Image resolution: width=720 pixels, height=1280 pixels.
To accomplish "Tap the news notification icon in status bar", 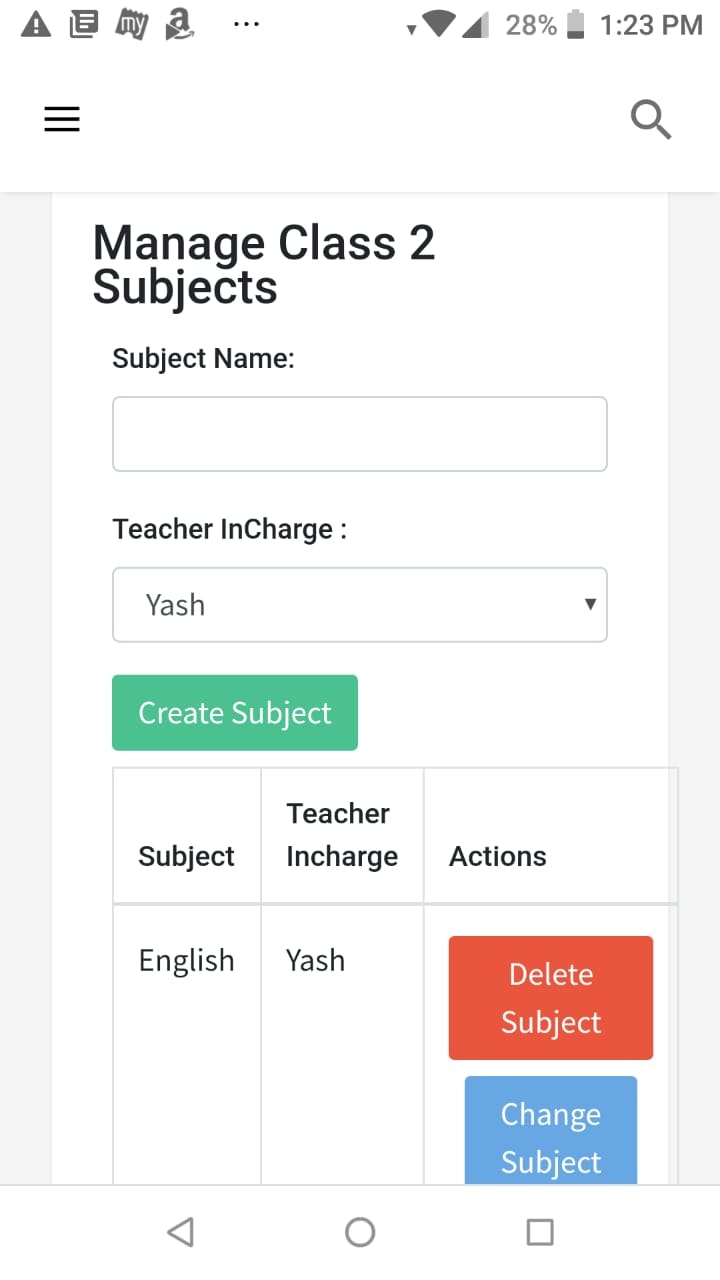I will 83,25.
